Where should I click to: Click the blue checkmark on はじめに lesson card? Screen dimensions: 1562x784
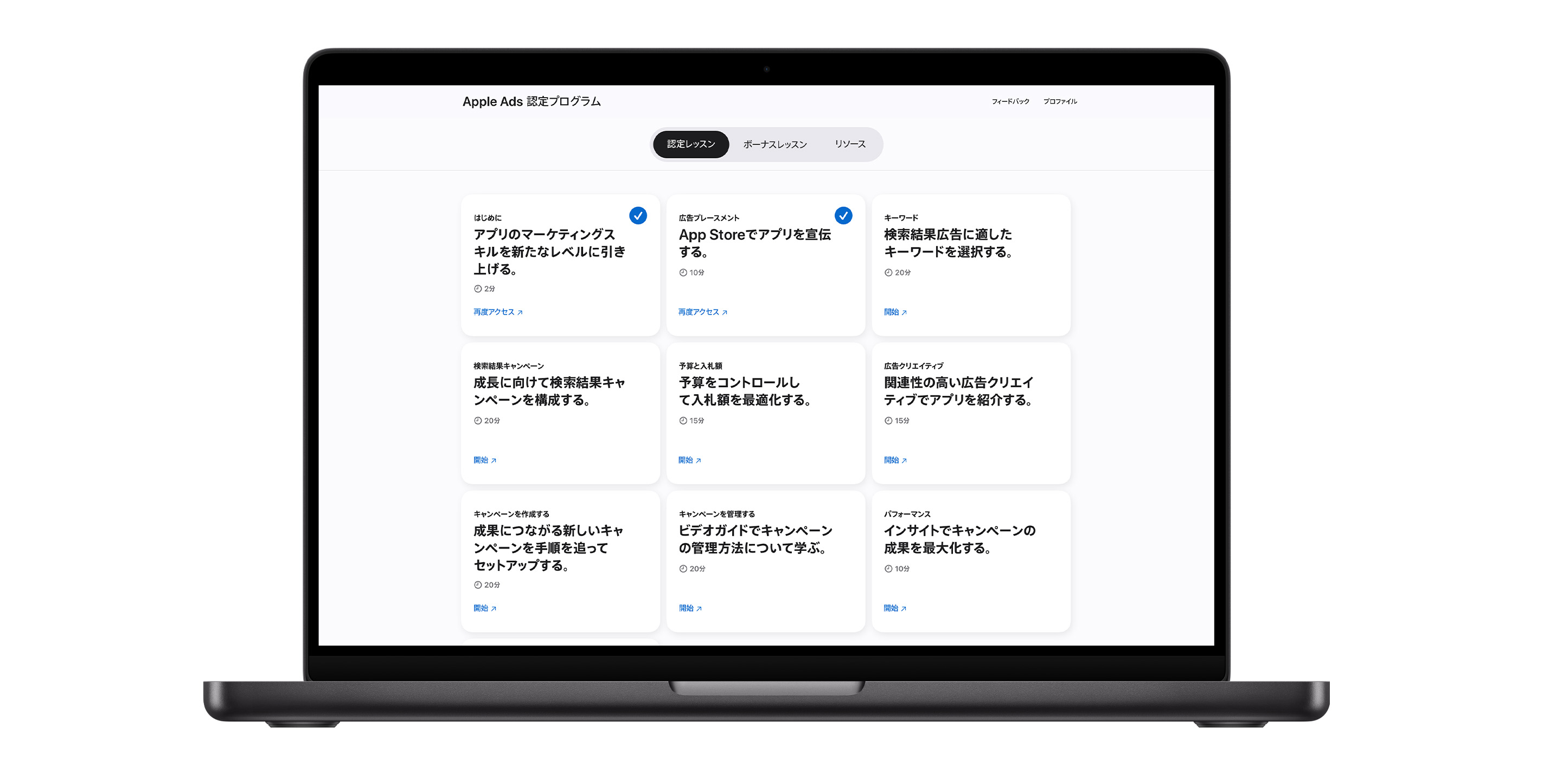click(x=638, y=215)
